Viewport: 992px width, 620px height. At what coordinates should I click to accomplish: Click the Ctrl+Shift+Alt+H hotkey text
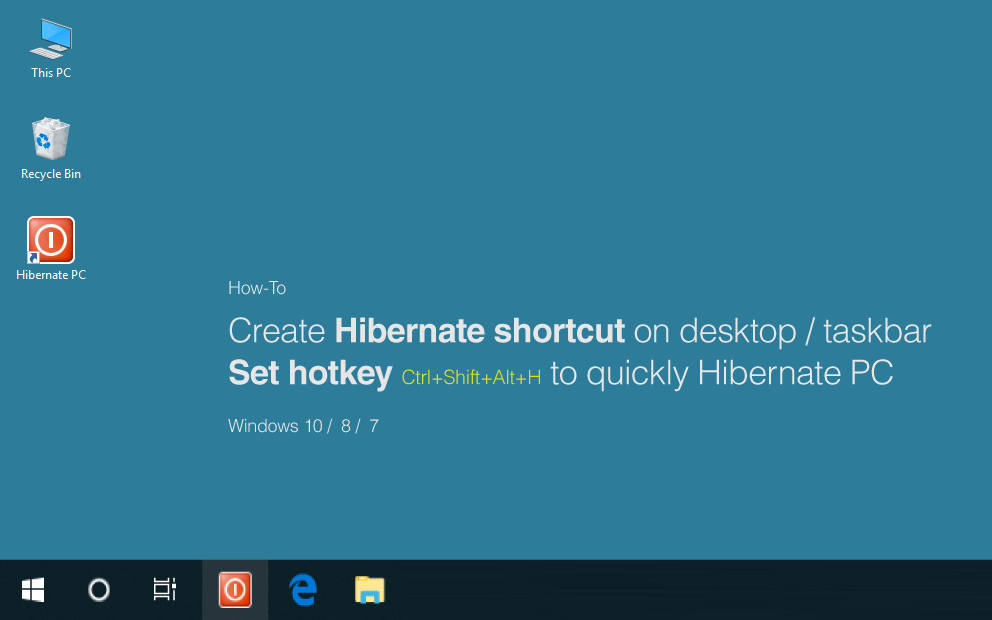[470, 378]
